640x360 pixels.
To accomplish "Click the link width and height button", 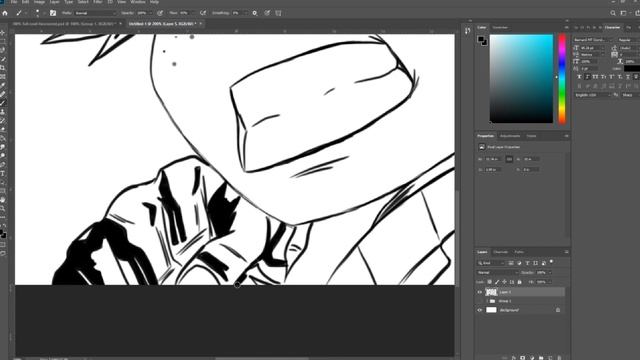I will (509, 159).
